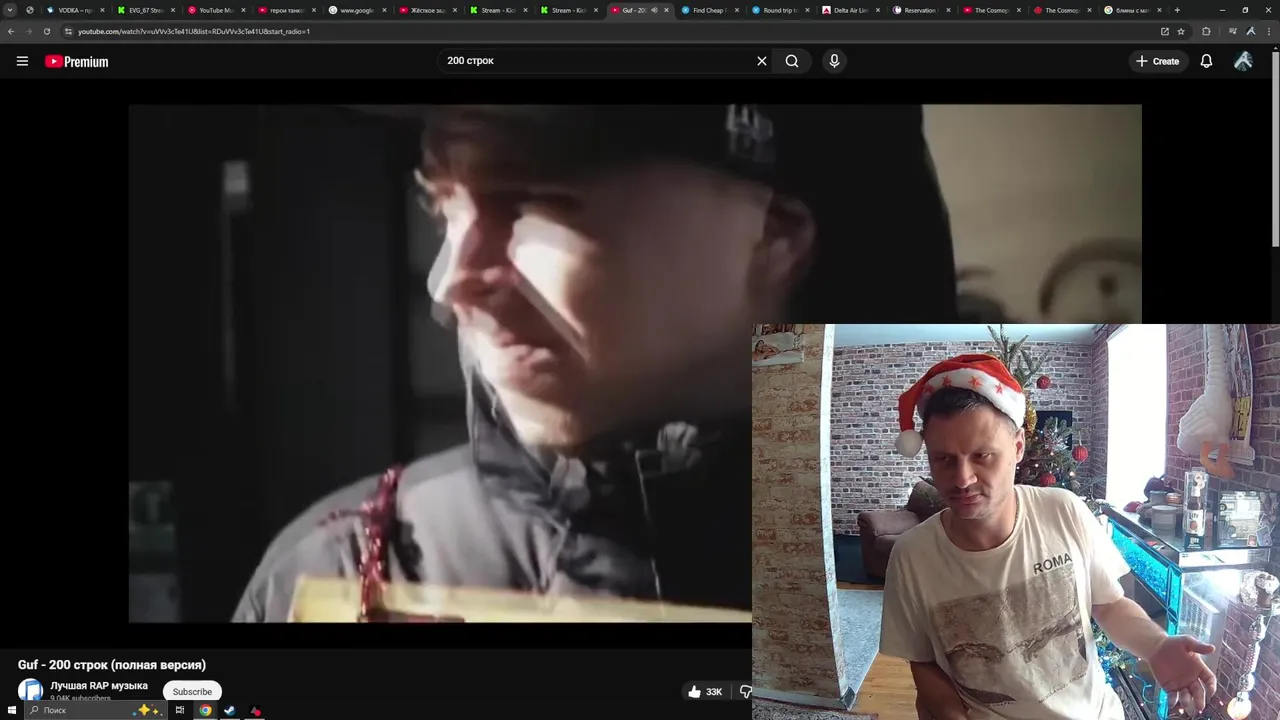The height and width of the screenshot is (720, 1280).
Task: Switch to the Delta Air Lines tab
Action: coord(850,10)
